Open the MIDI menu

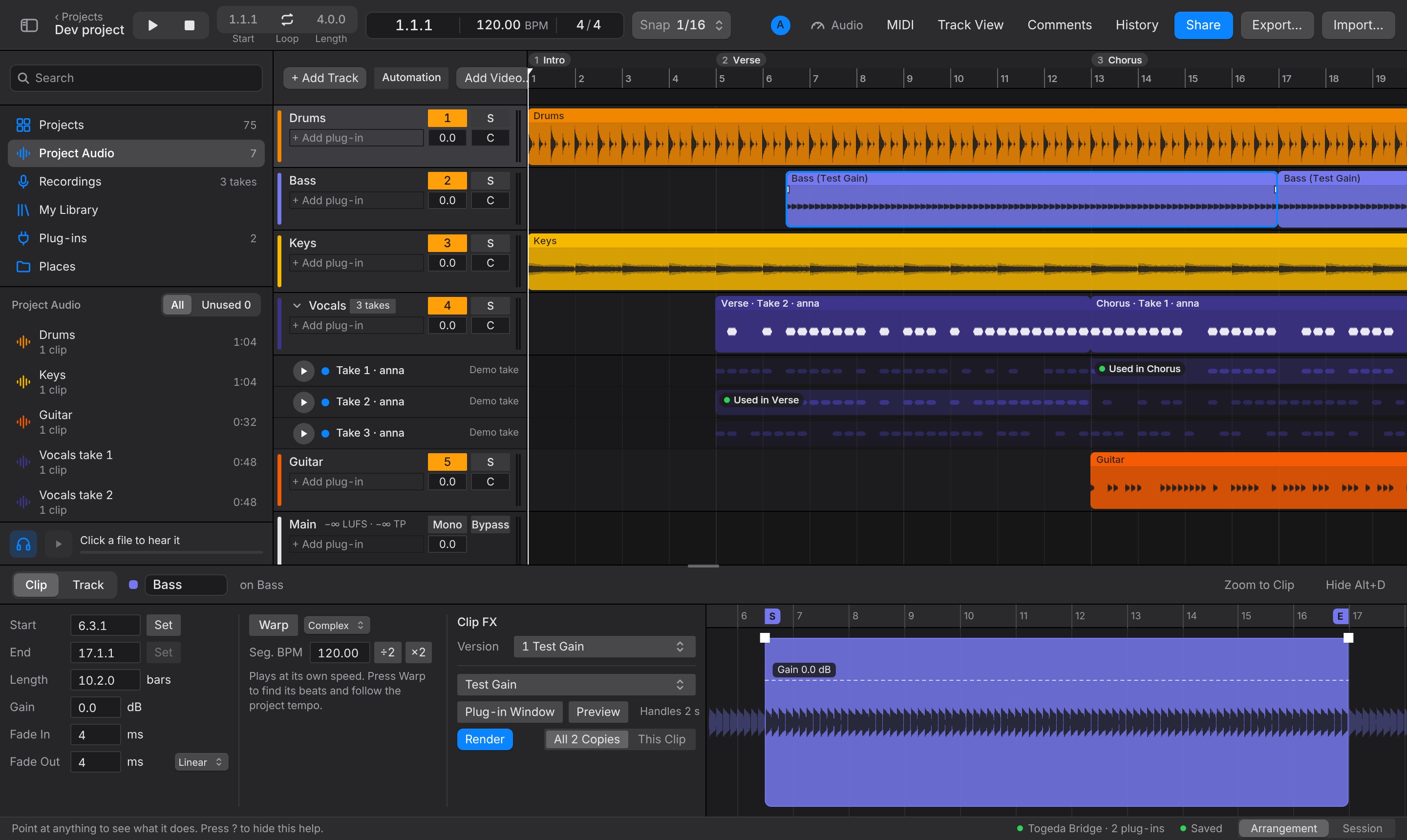[x=900, y=25]
